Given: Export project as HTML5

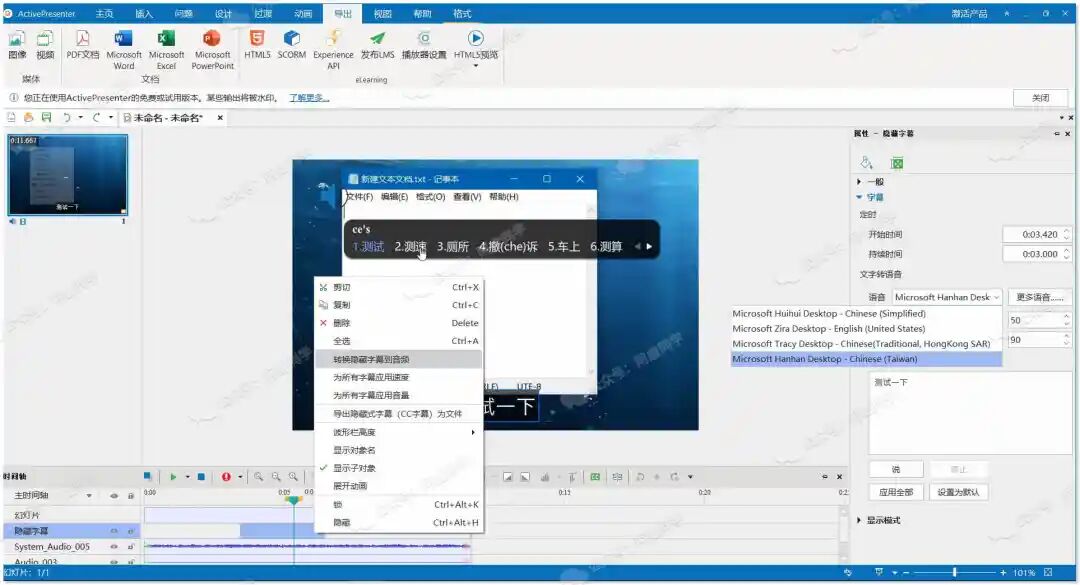Looking at the screenshot, I should [257, 45].
